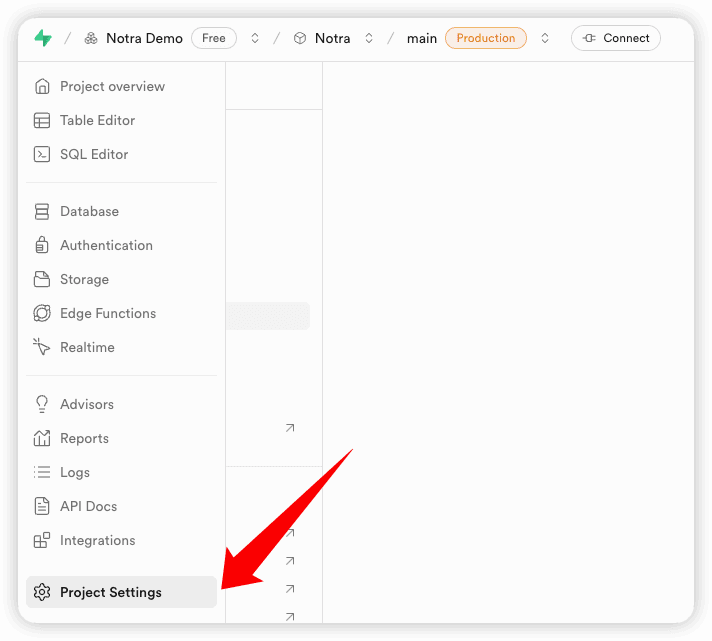Click the Storage bucket icon
This screenshot has width=712, height=641.
tap(42, 280)
